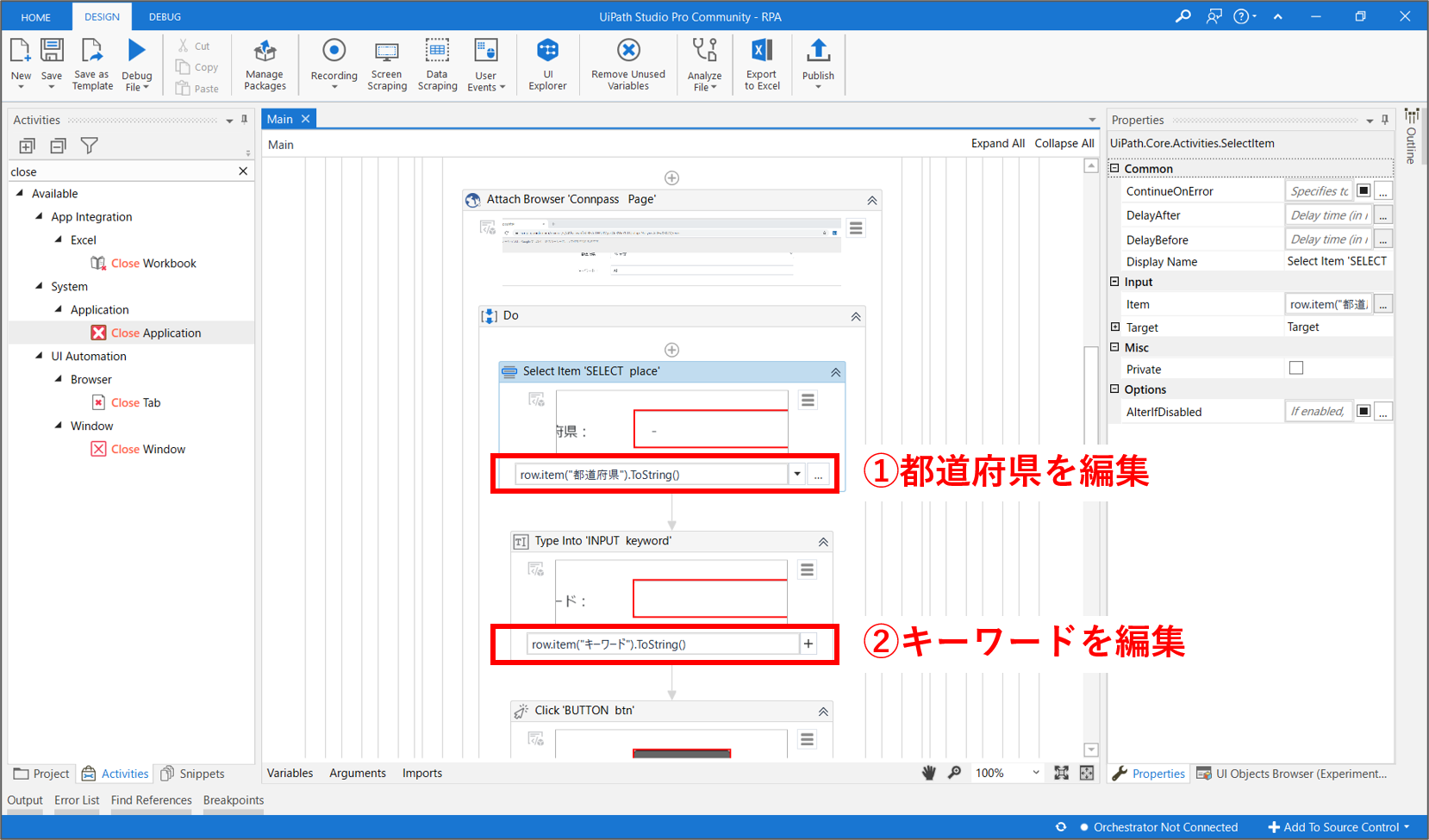Open the Variables panel tab
This screenshot has width=1429, height=840.
(290, 774)
